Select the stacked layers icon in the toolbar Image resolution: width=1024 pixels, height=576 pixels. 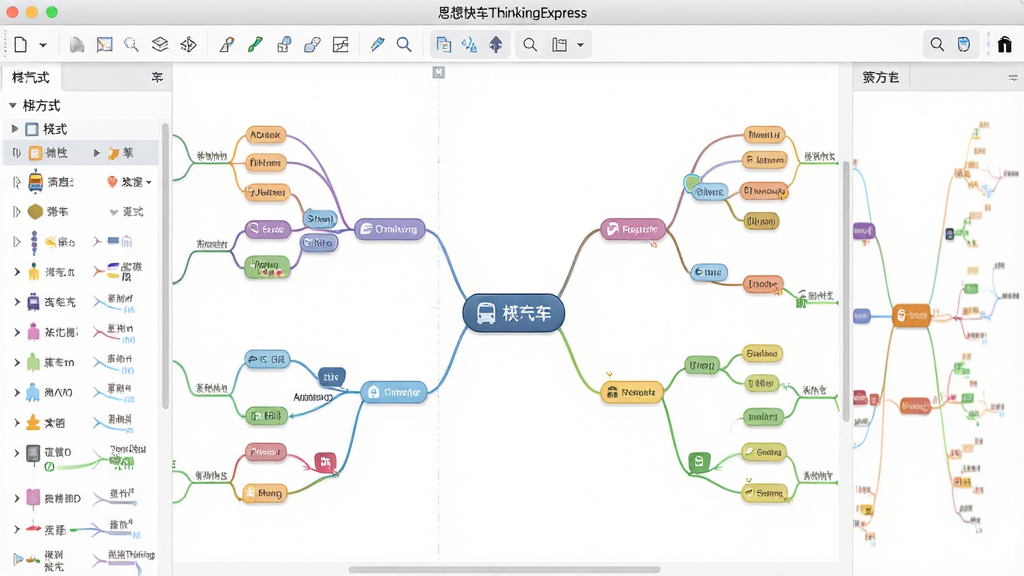[x=160, y=44]
